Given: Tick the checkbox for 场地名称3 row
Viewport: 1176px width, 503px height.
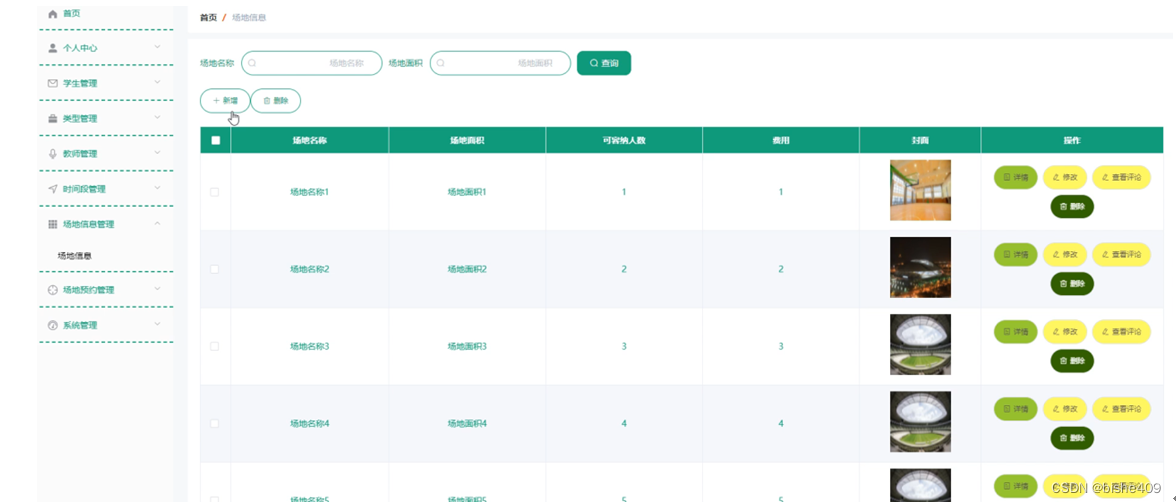Looking at the screenshot, I should click(x=214, y=346).
